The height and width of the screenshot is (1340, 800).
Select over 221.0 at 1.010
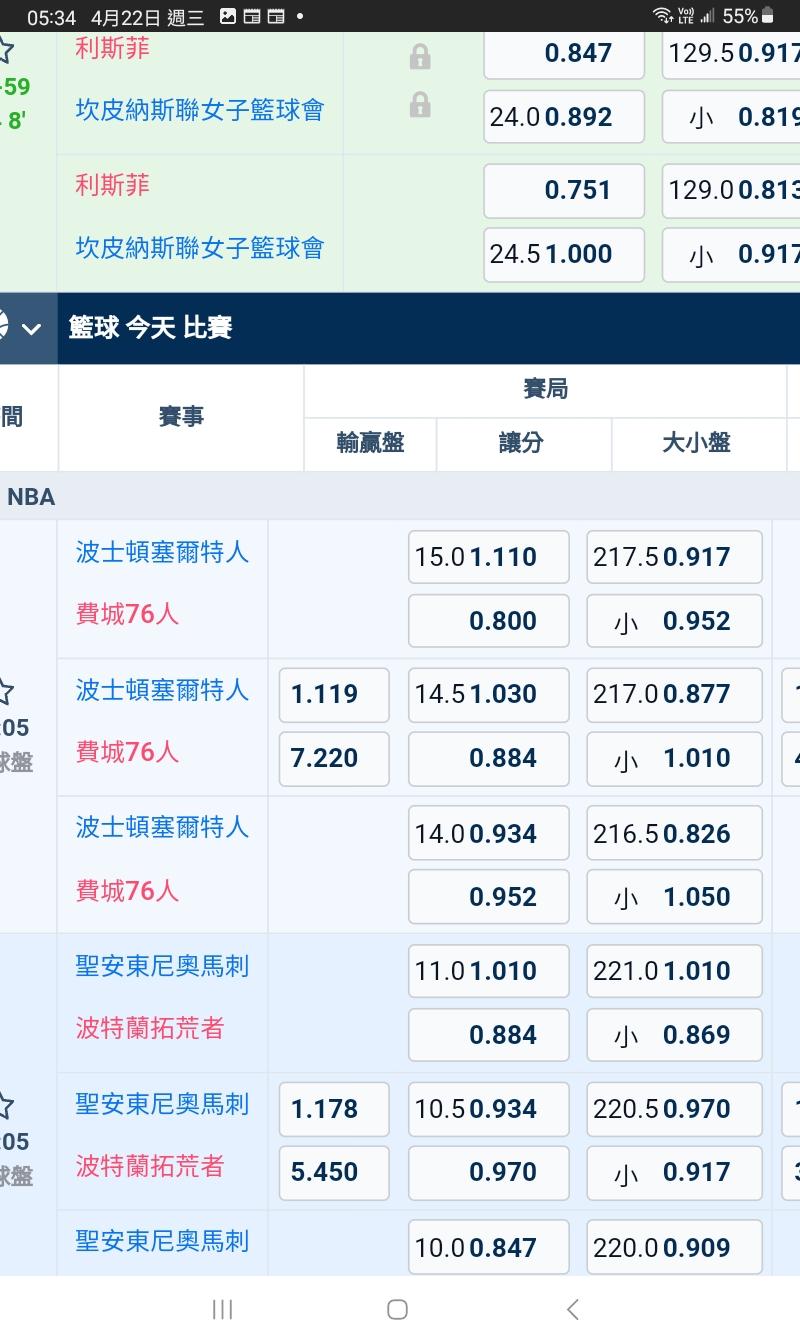(675, 970)
